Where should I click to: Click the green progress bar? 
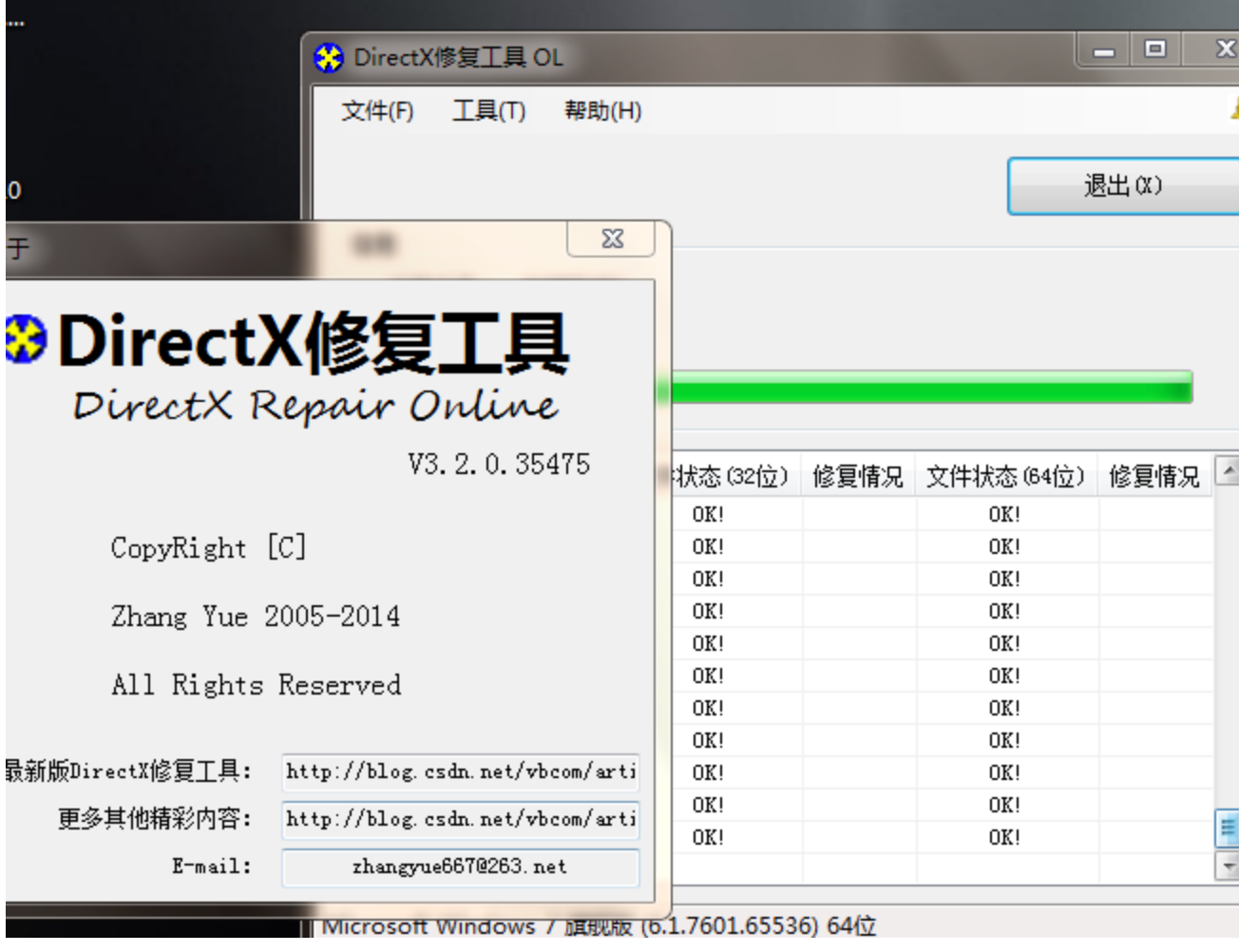pos(930,388)
